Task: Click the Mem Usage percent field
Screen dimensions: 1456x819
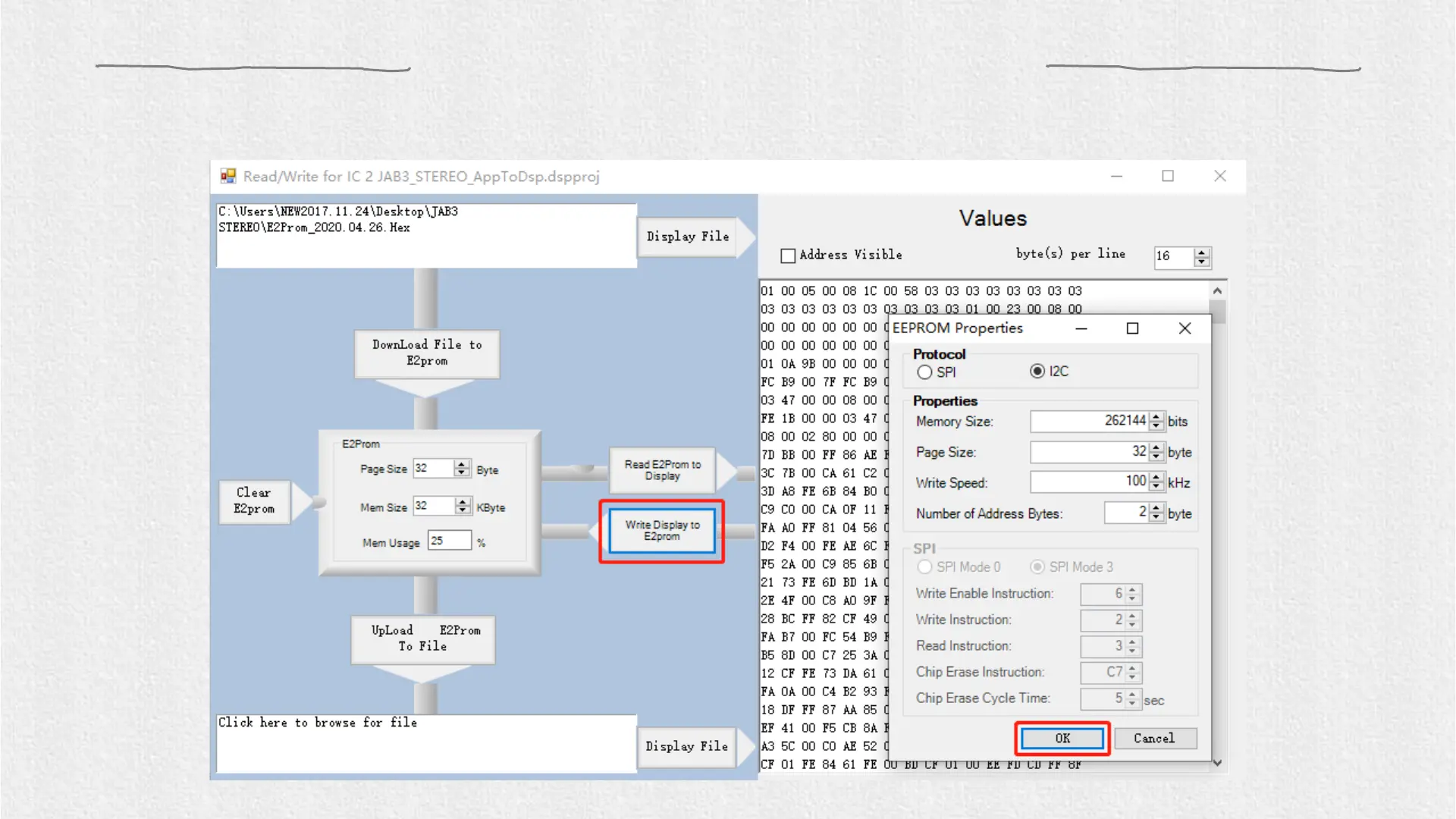Action: click(x=449, y=541)
